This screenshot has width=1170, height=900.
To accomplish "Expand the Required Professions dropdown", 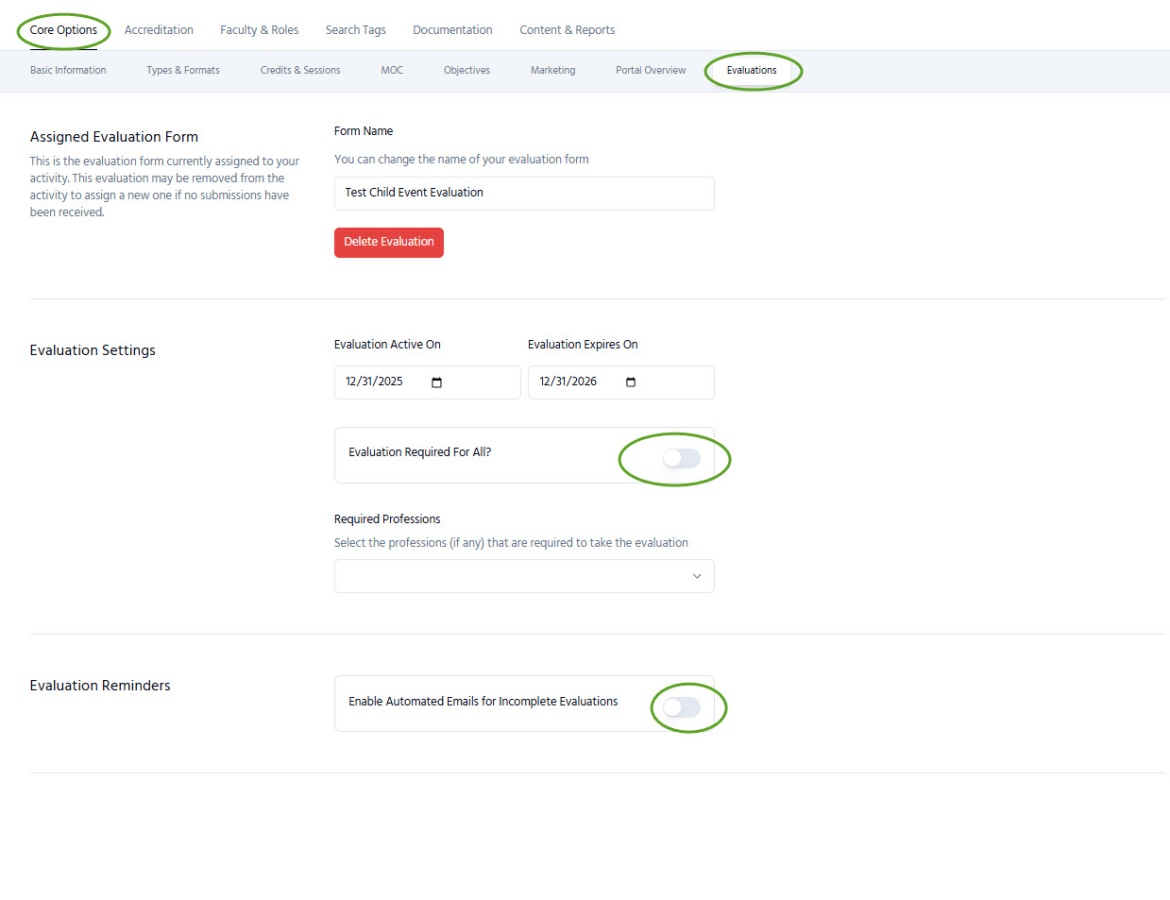I will coord(524,576).
